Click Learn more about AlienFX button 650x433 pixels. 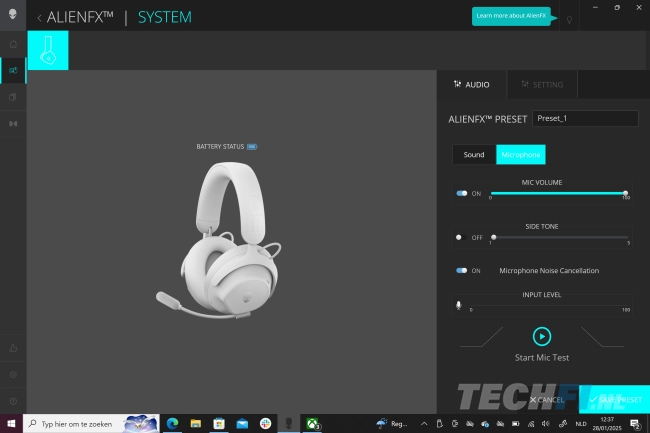[511, 16]
